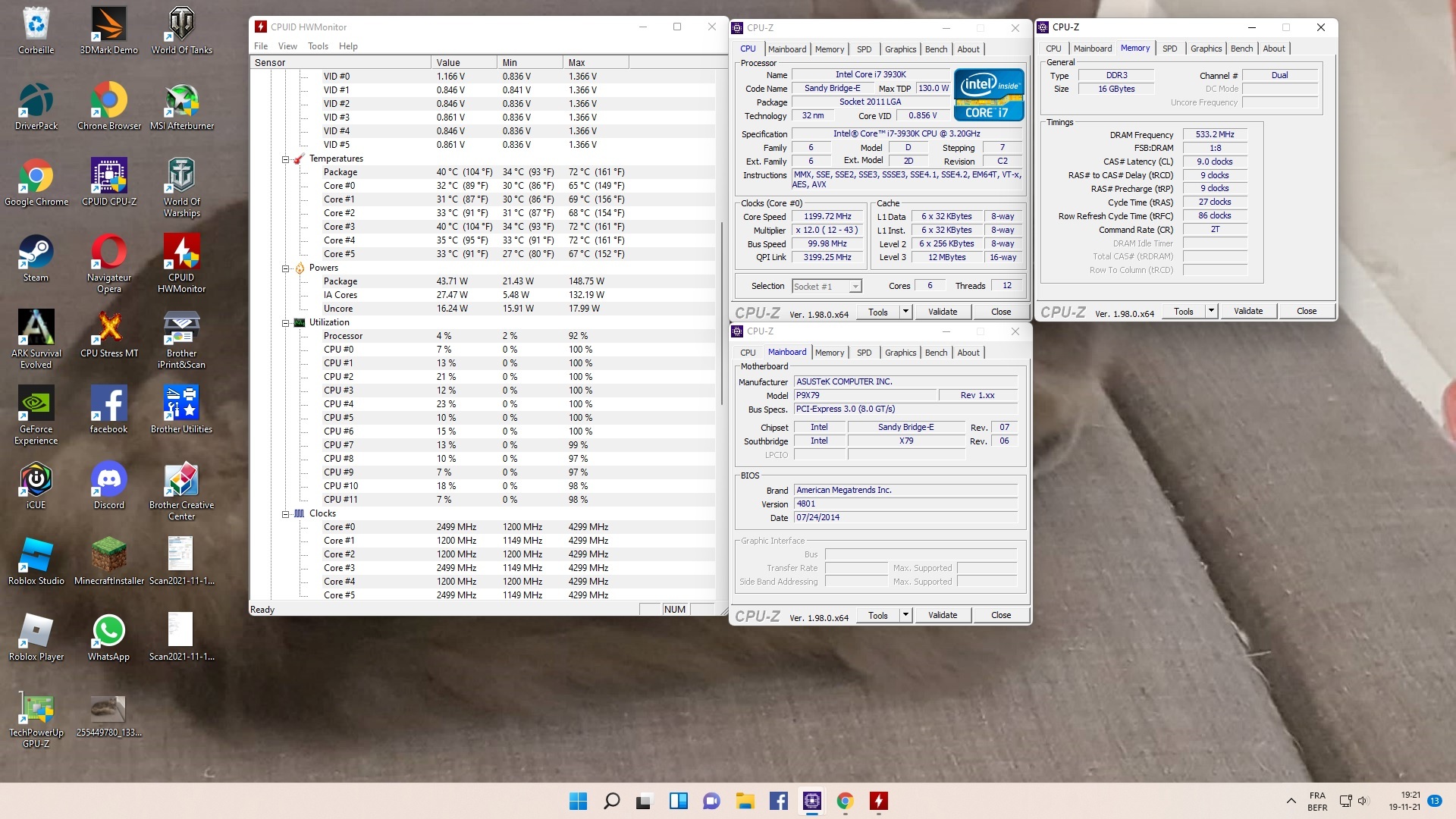Open Scan2021-11-1 document thumbnail beside MinecraftInstaller
Viewport: 1456px width, 819px height.
pyautogui.click(x=182, y=561)
